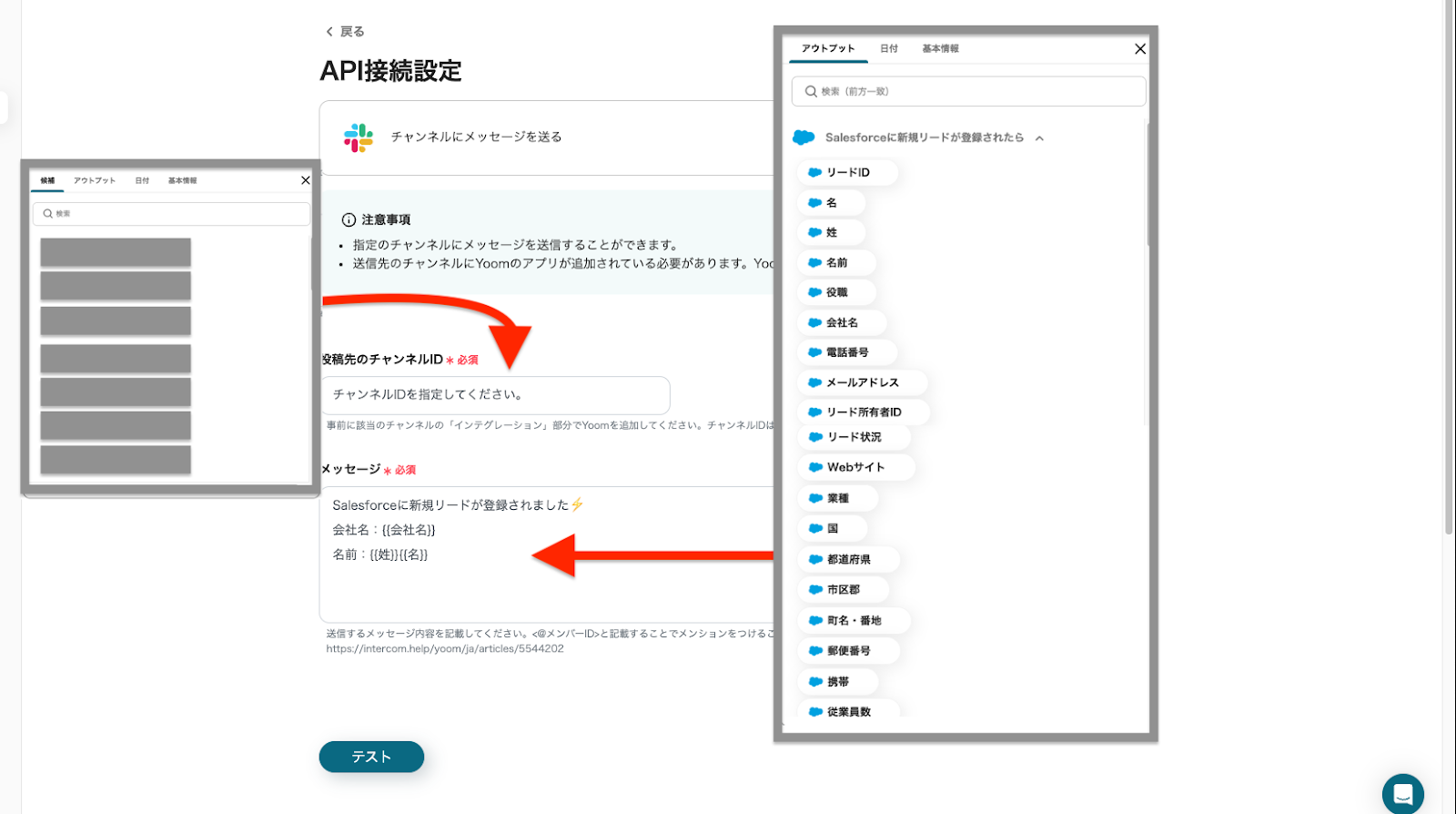Open the chat support launcher icon
Image resolution: width=1456 pixels, height=814 pixels.
(x=1402, y=793)
